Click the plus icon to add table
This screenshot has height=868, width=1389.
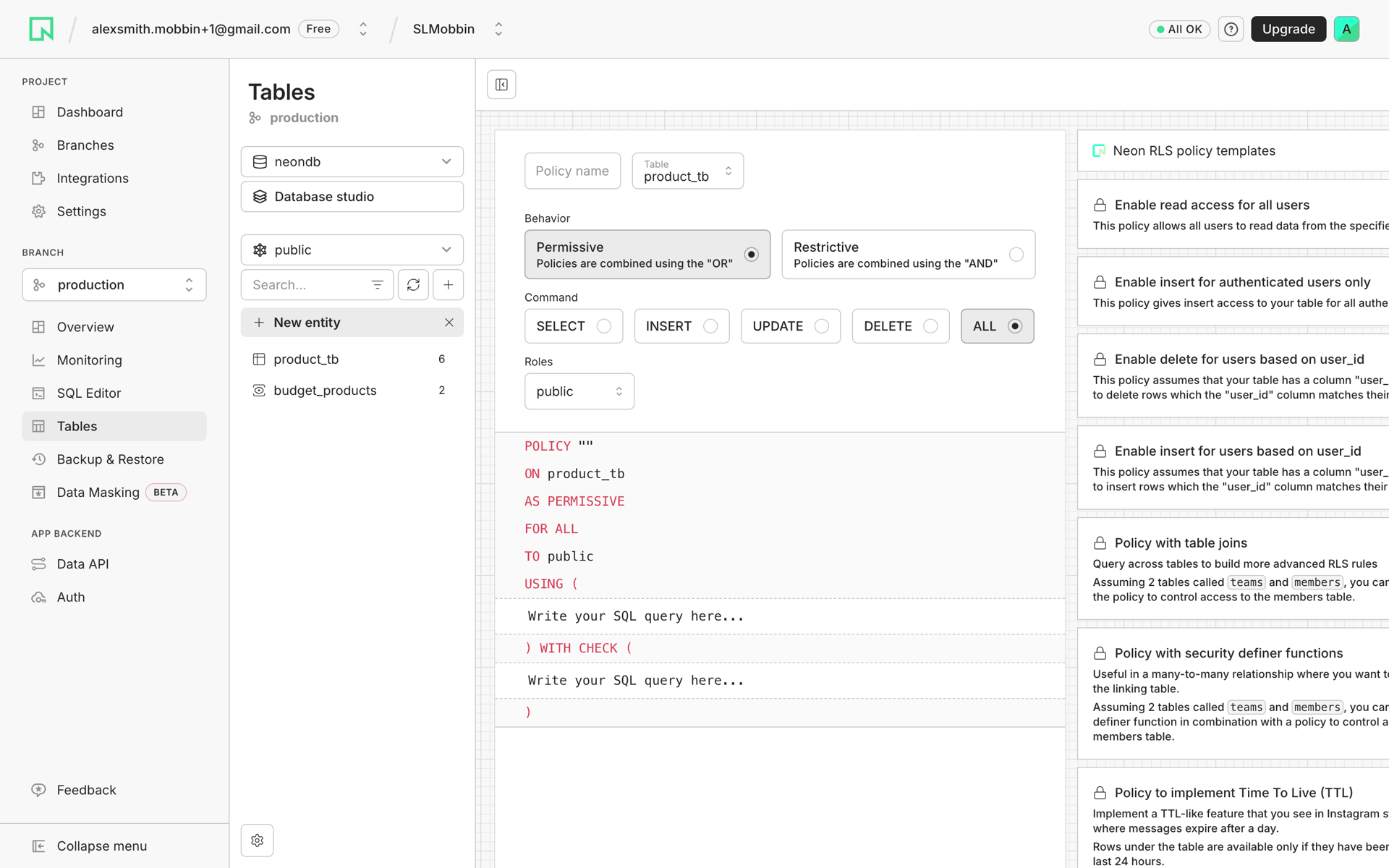click(449, 285)
